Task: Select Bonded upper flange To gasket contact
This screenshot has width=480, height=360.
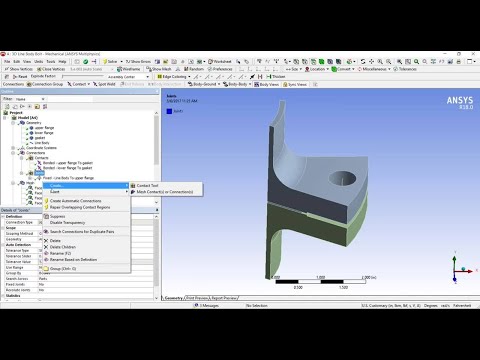Action: (x=68, y=163)
